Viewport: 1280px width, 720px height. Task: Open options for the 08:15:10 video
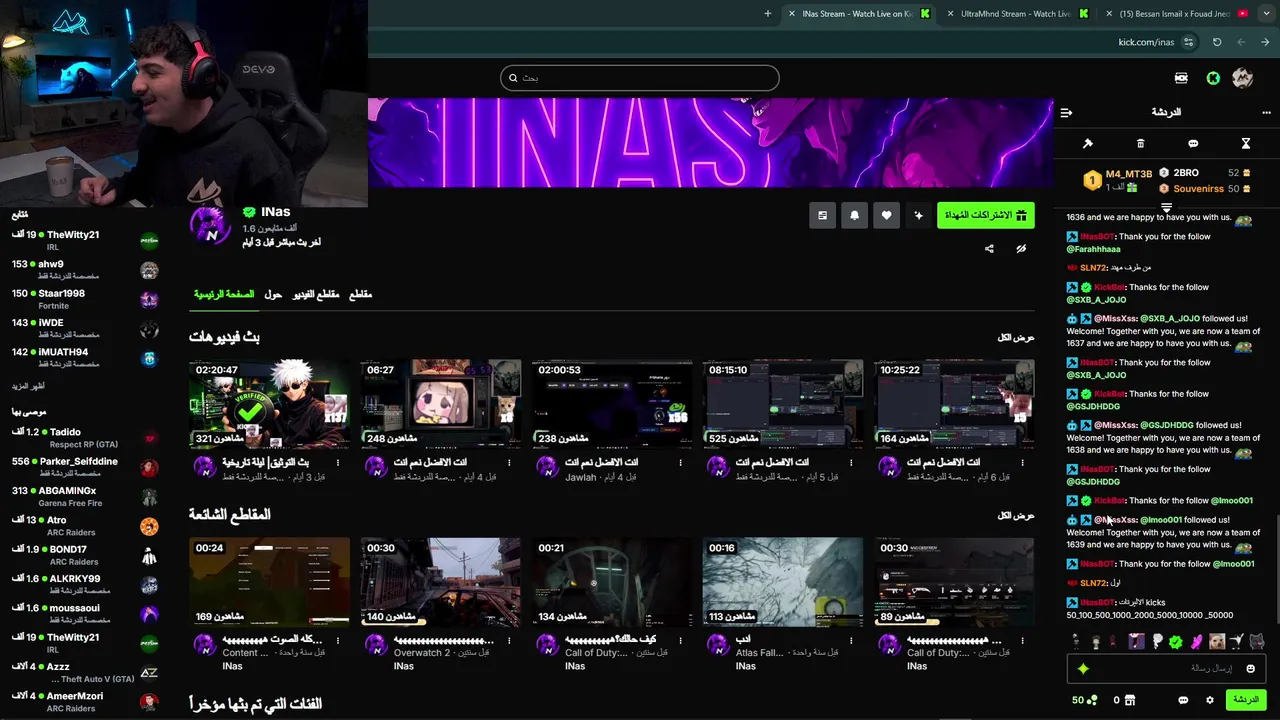851,463
